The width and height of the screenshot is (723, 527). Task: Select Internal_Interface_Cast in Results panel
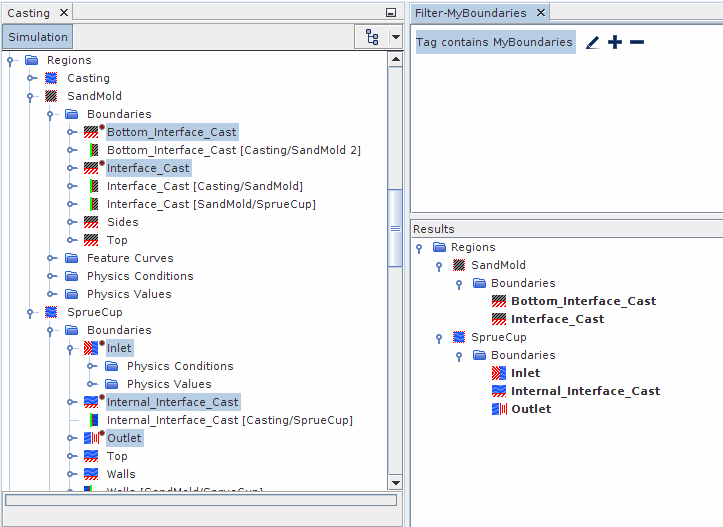click(x=585, y=391)
